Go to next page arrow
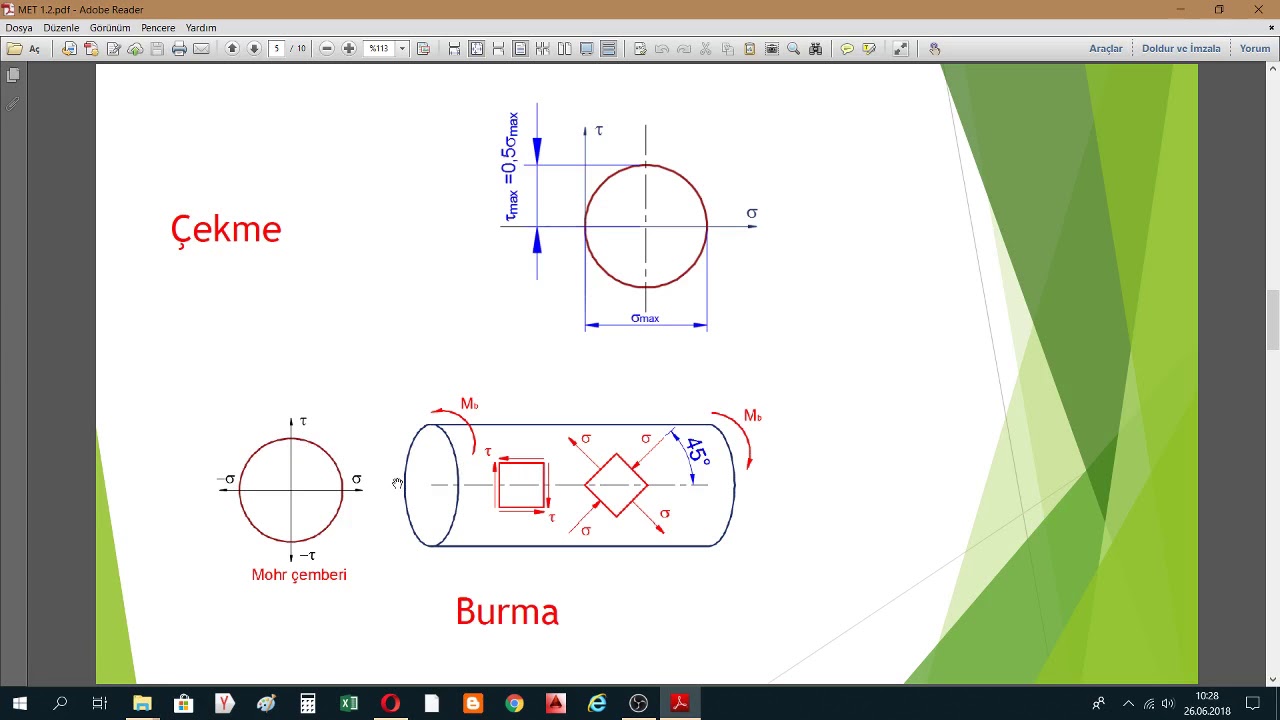 (x=254, y=48)
